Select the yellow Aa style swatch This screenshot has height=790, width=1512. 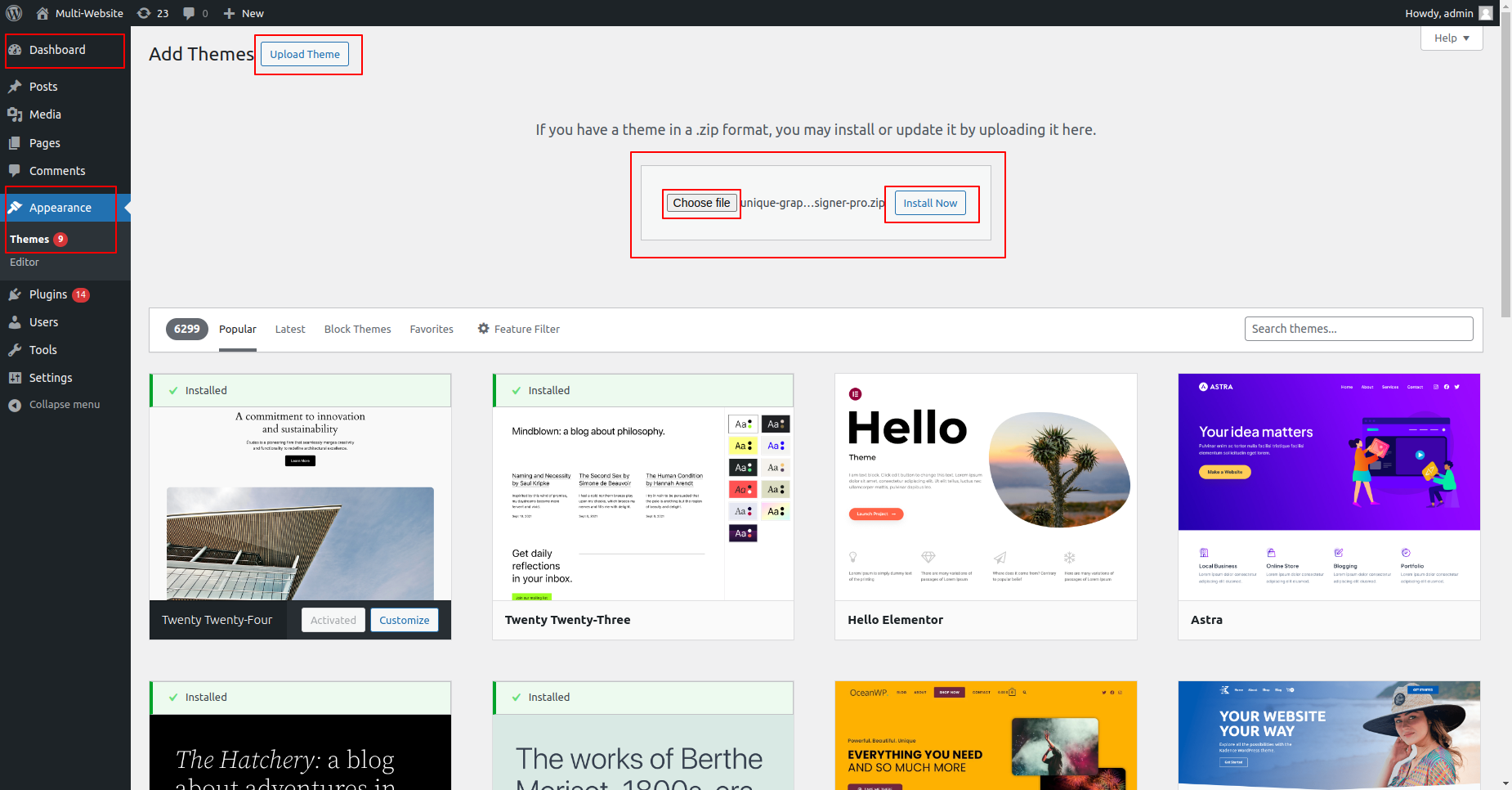pyautogui.click(x=743, y=446)
